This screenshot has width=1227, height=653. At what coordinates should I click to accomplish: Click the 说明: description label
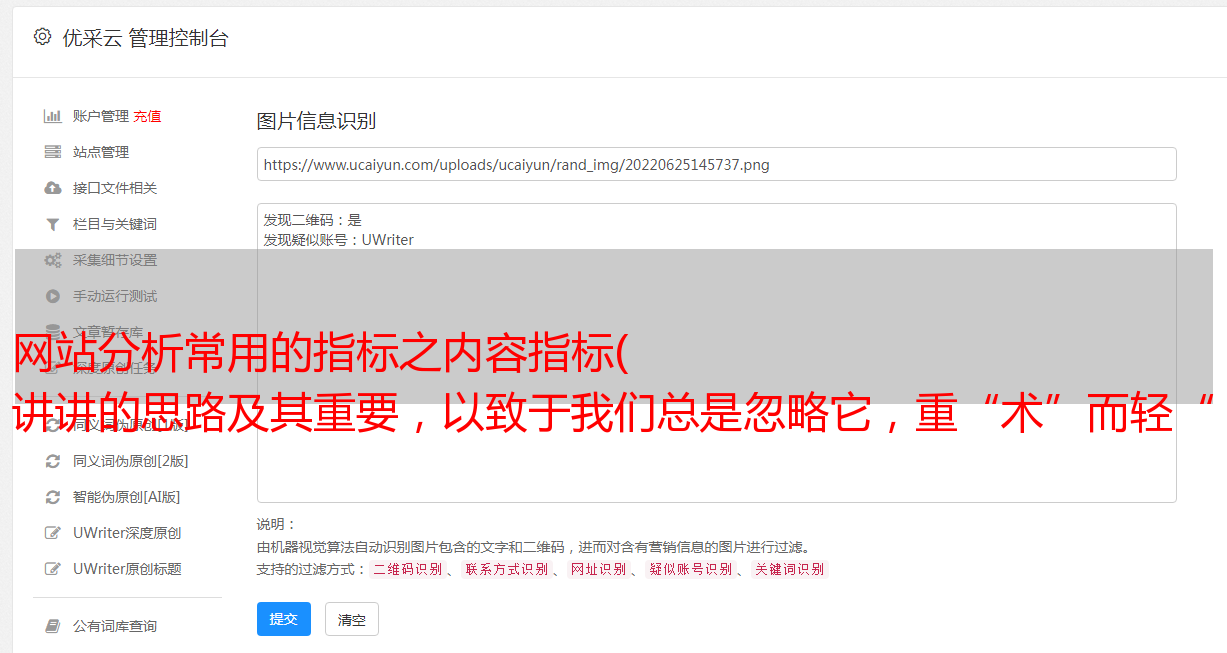click(x=277, y=524)
